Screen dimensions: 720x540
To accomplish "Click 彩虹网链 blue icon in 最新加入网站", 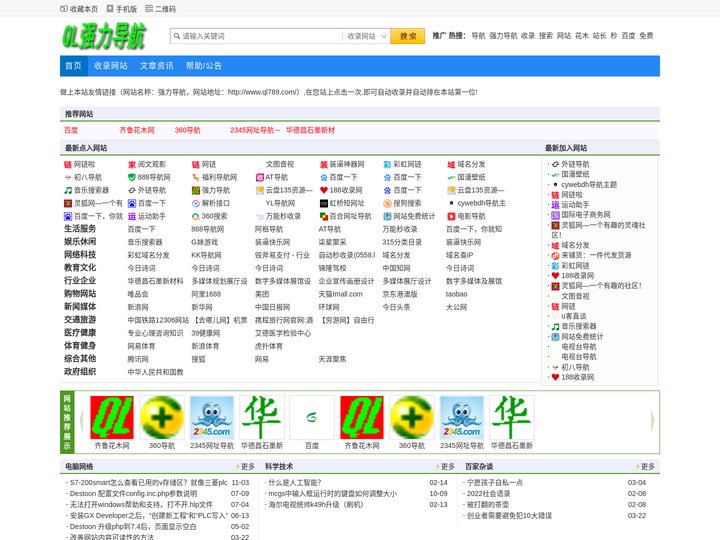I will tap(555, 266).
